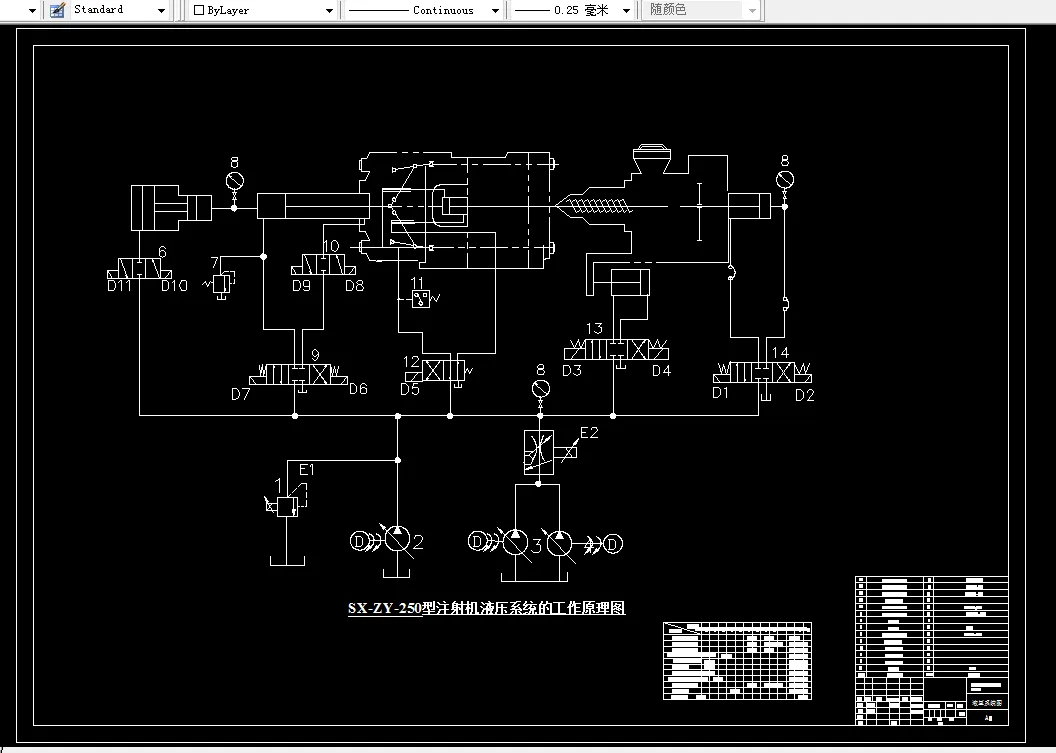The image size is (1056, 753).
Task: Select pump symbol 2 in the drawing
Action: (397, 539)
